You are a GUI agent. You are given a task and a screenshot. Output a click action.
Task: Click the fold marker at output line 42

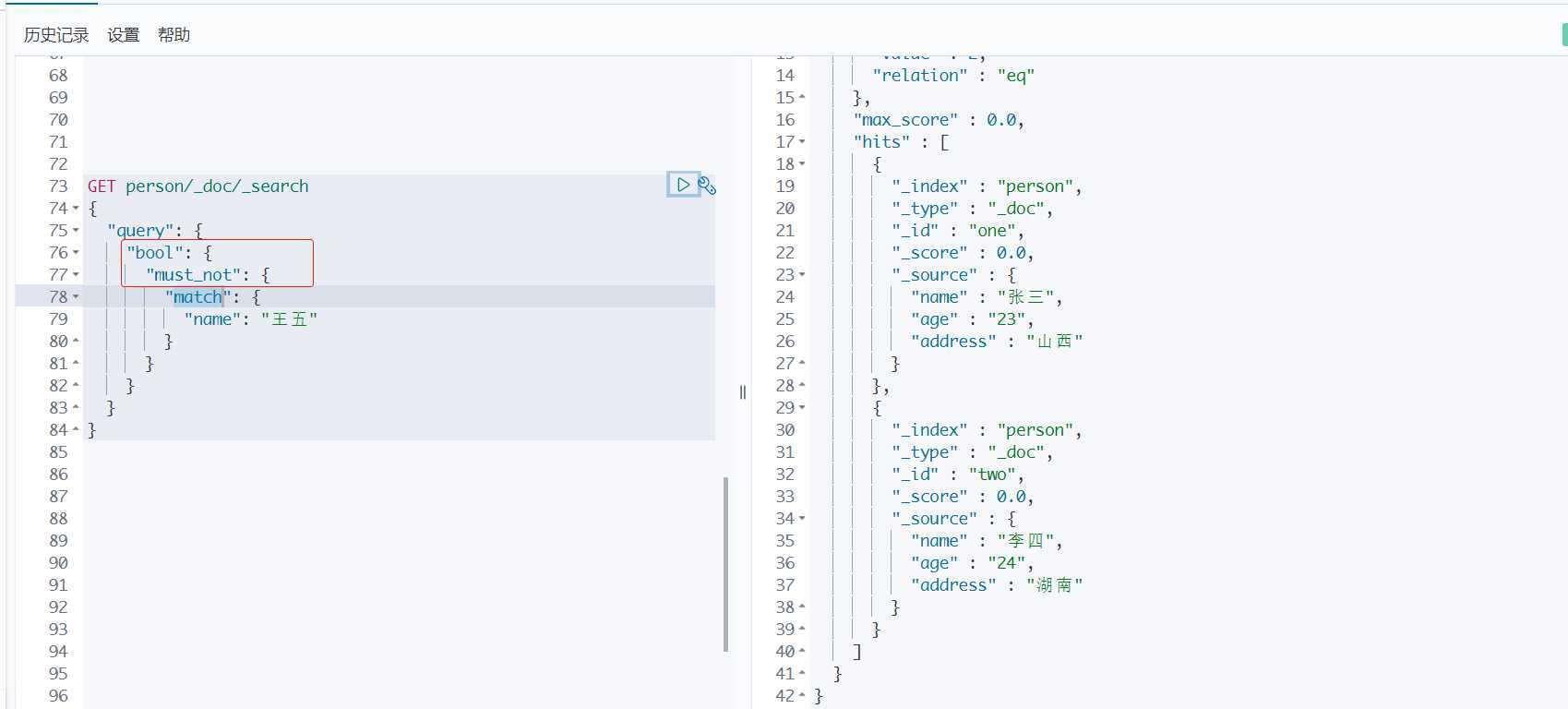[802, 696]
